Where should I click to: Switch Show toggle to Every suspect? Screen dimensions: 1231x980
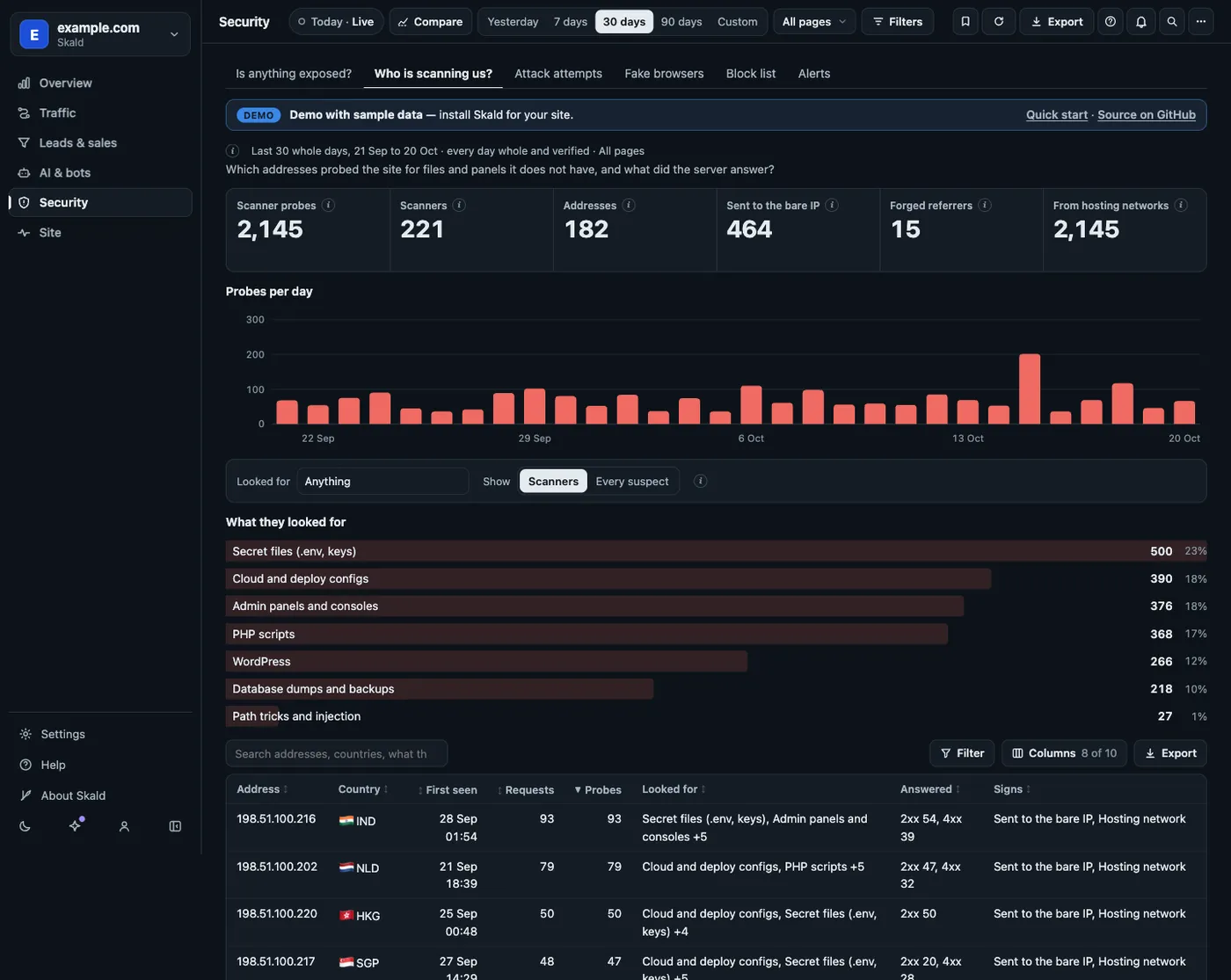[x=631, y=481]
